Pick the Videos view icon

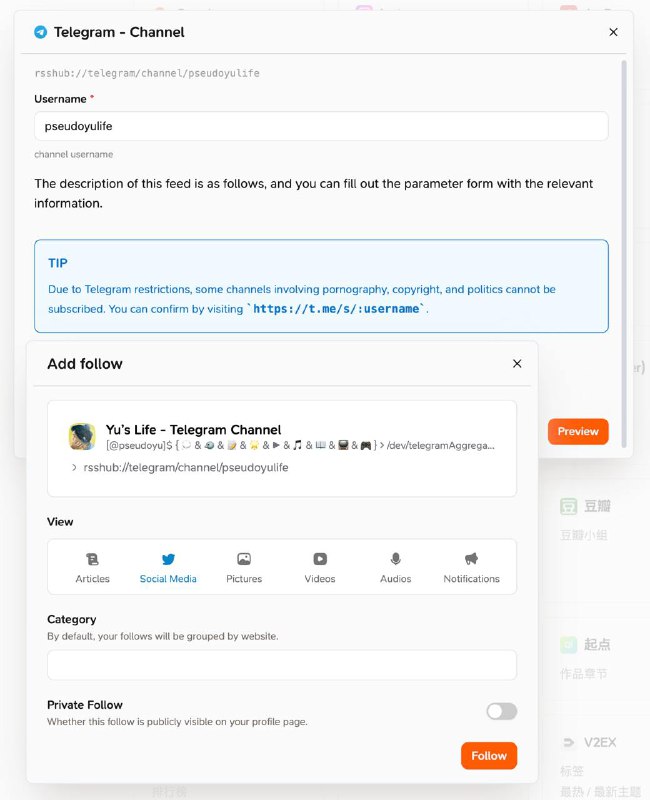click(x=320, y=559)
